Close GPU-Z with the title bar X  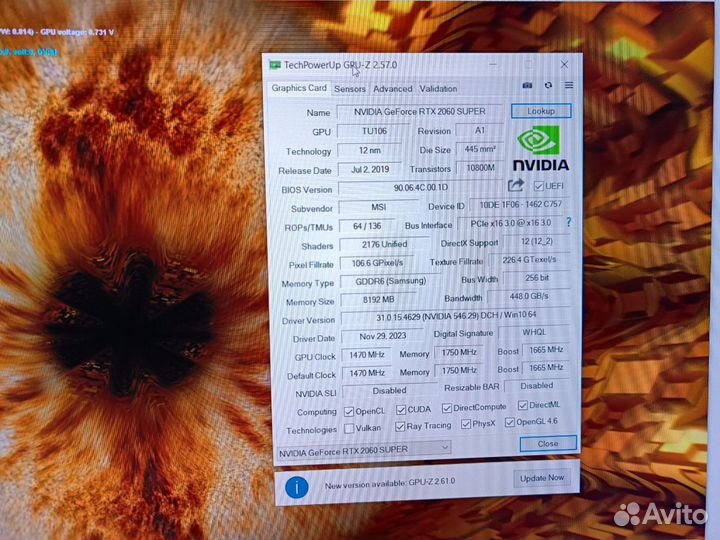pos(564,65)
